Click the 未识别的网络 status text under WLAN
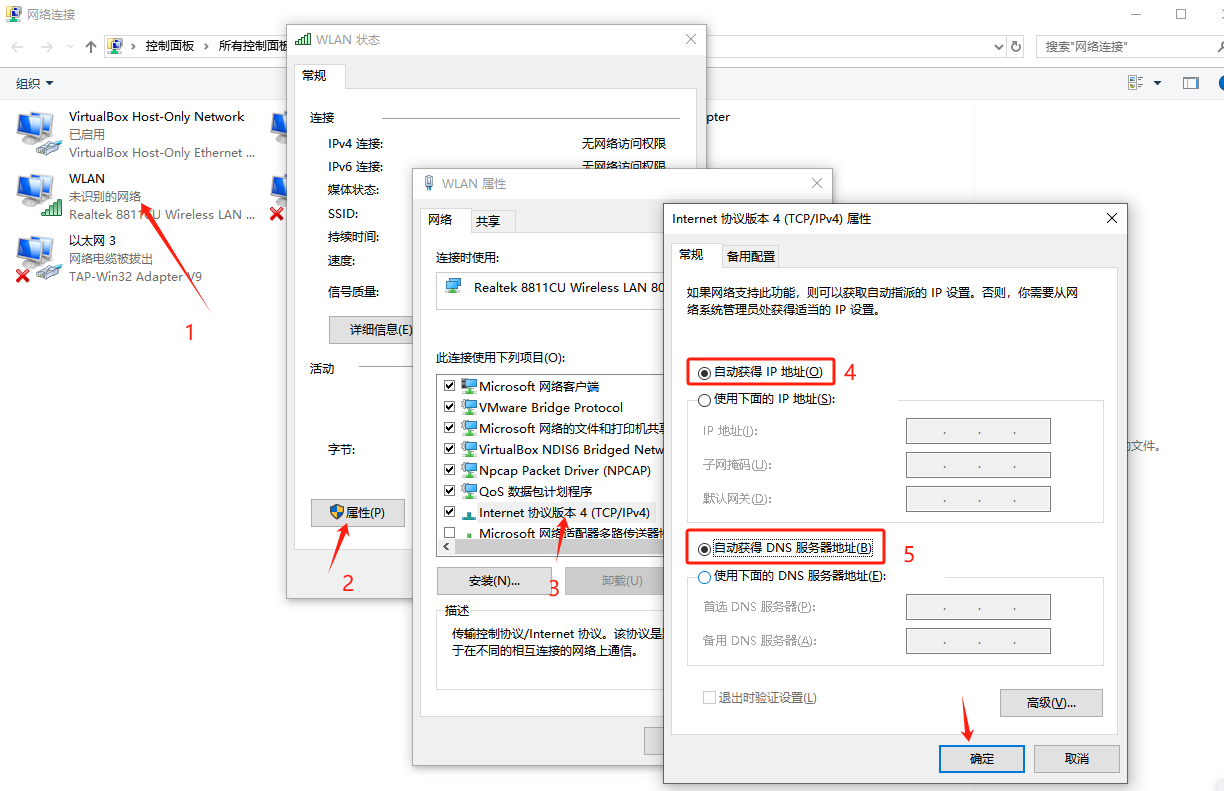The image size is (1224, 791). pos(105,196)
